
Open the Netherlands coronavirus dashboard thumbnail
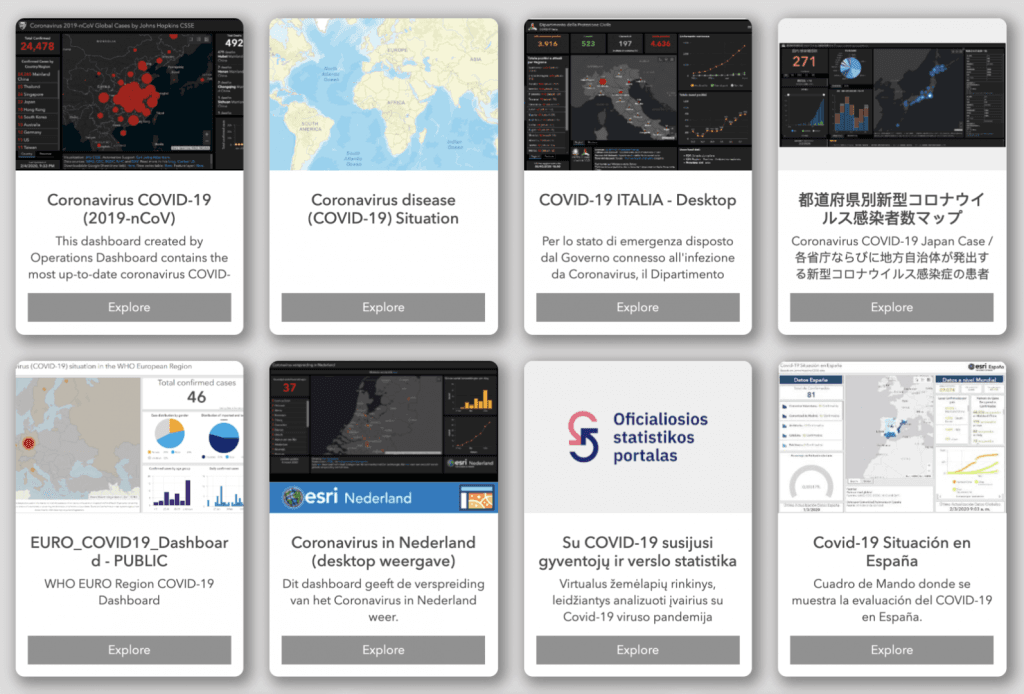(383, 437)
